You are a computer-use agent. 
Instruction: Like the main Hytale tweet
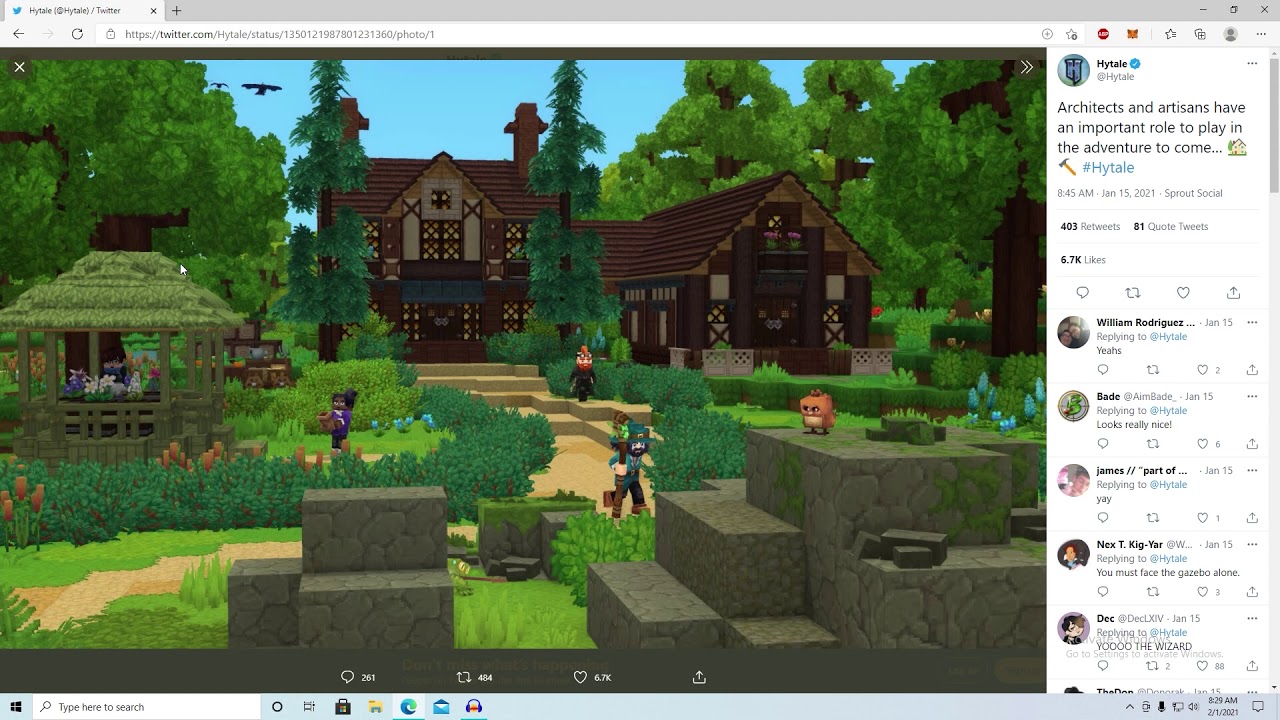(1183, 292)
